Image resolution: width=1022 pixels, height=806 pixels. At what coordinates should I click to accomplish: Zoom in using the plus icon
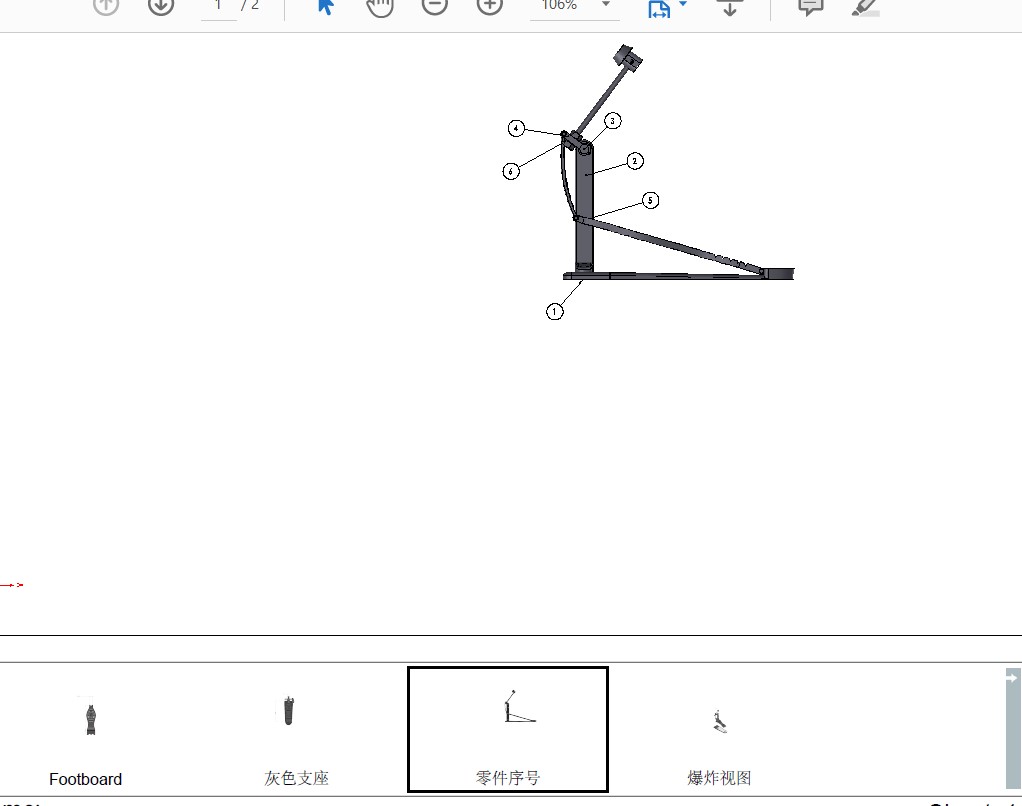pyautogui.click(x=489, y=6)
